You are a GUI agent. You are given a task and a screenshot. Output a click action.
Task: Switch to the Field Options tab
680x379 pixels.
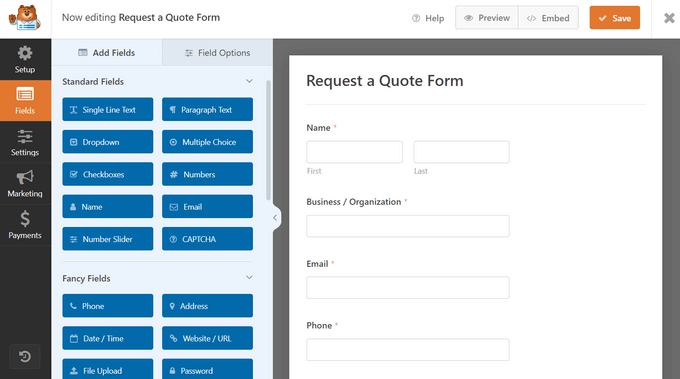pyautogui.click(x=218, y=52)
